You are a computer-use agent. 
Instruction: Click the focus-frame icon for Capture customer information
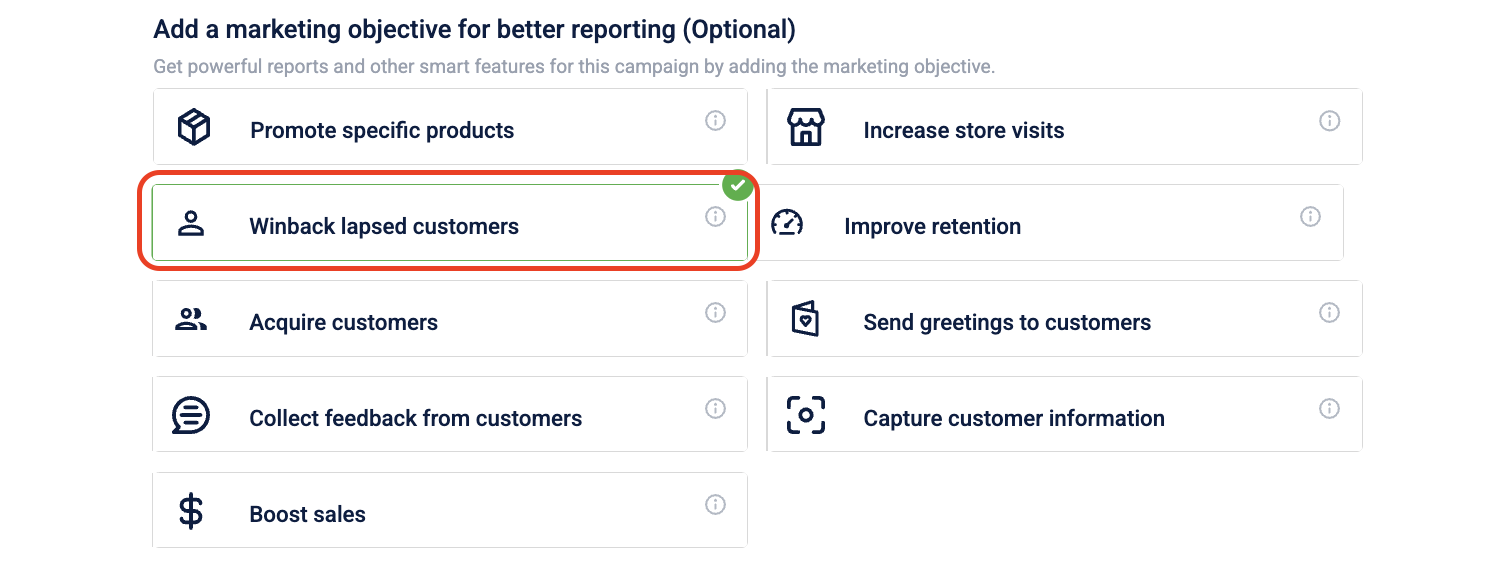coord(806,415)
